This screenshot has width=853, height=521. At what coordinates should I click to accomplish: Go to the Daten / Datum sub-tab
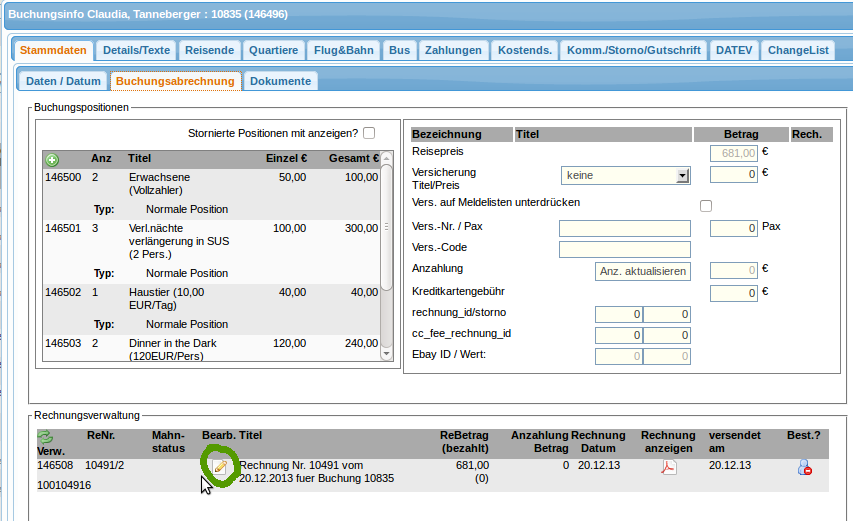coord(63,81)
